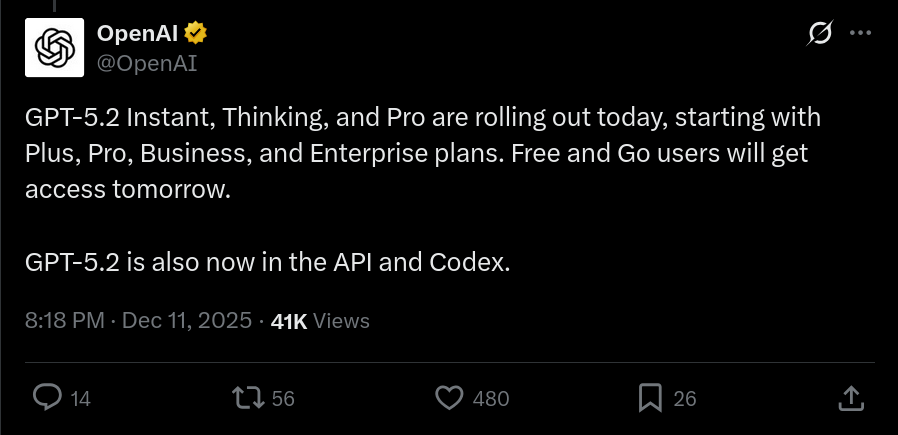Open the @OpenAI handle link
Image resolution: width=898 pixels, height=435 pixels.
[x=147, y=63]
